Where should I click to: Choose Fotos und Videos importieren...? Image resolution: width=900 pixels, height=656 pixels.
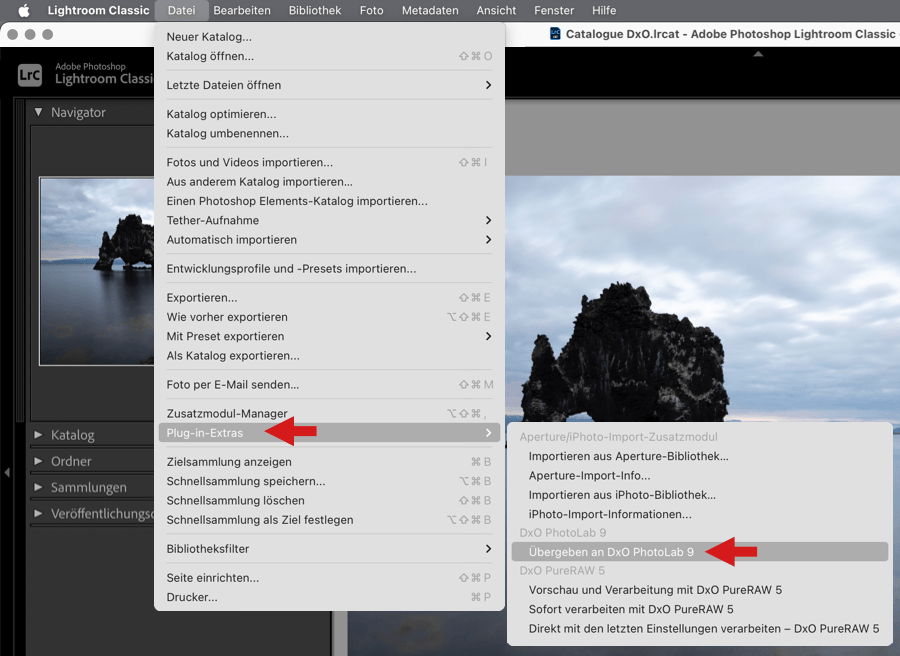coord(329,162)
